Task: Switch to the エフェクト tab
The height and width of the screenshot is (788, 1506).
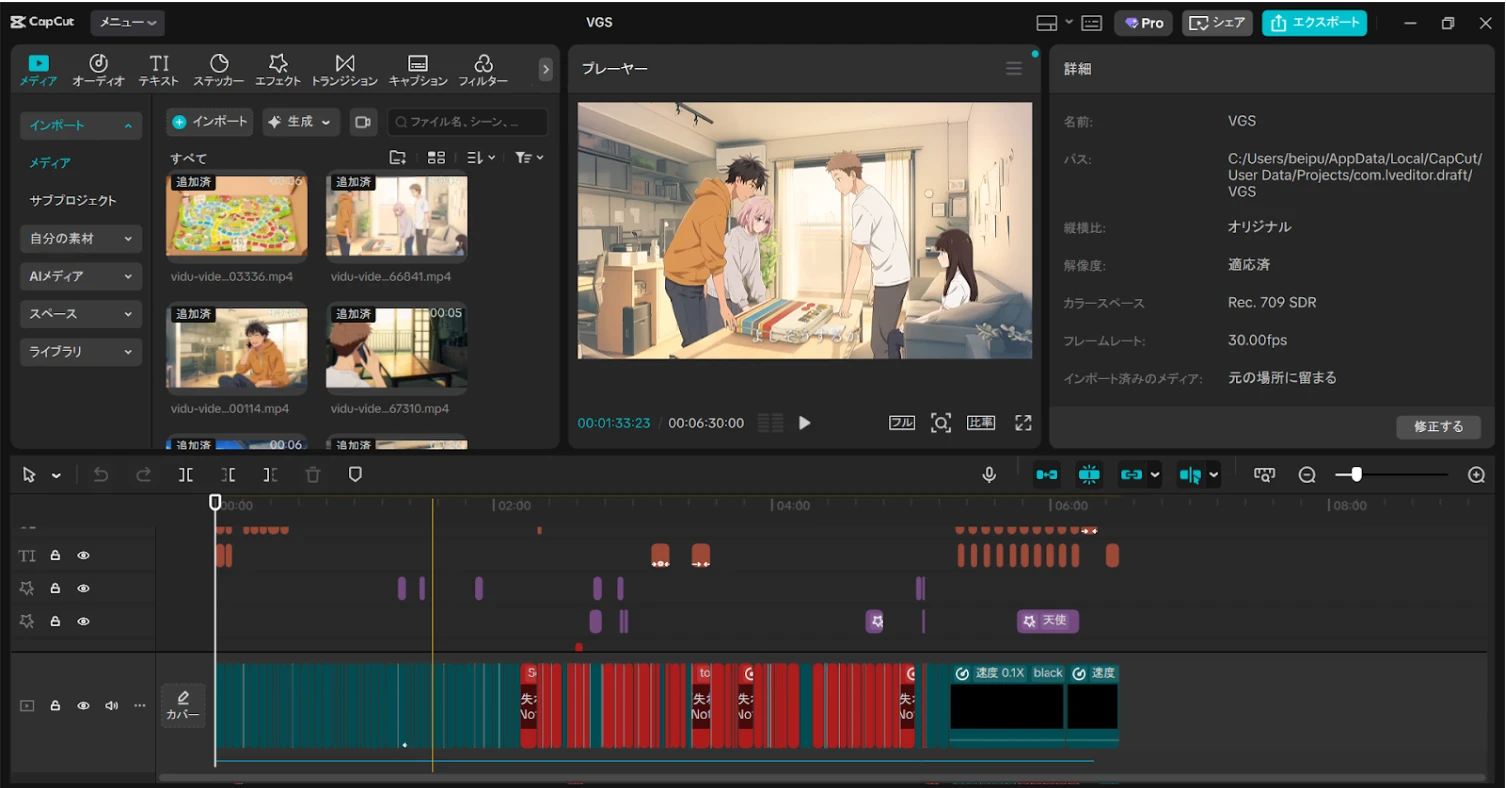Action: coord(278,70)
